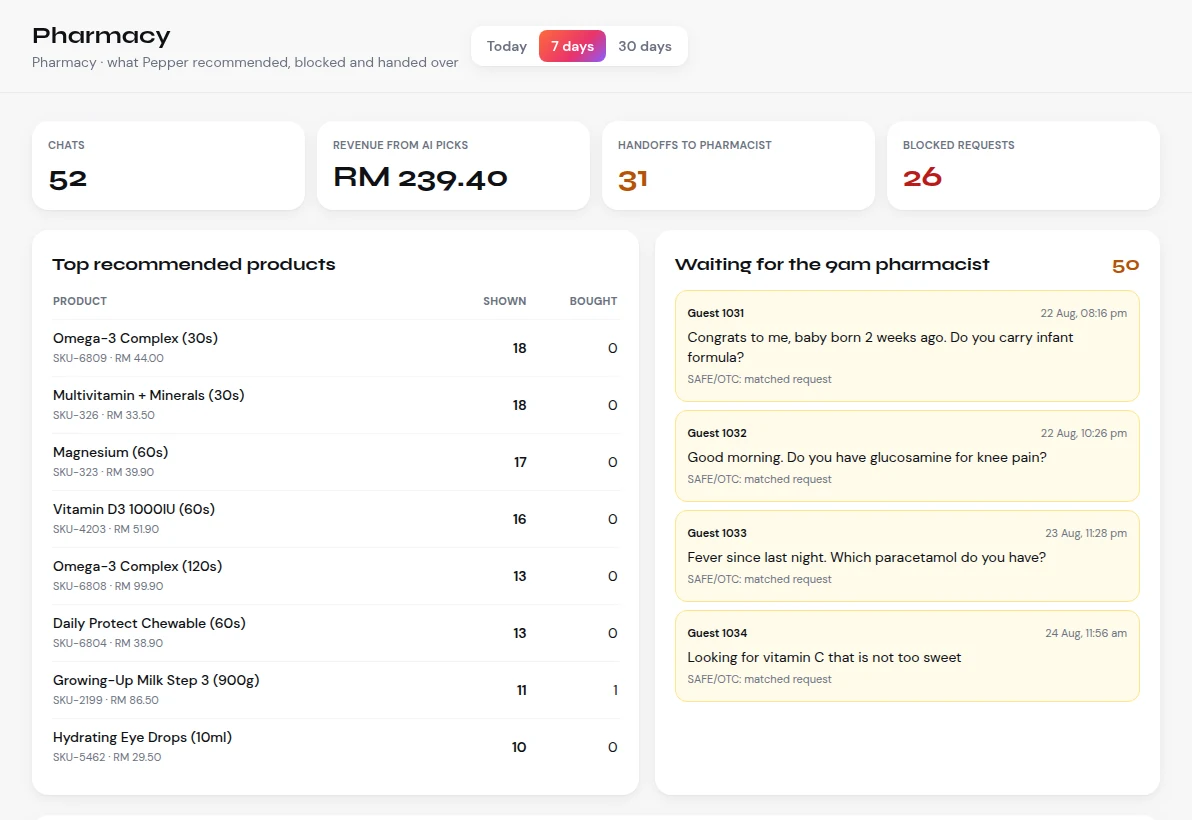Open the Handoffs to pharmacist card

click(x=738, y=166)
